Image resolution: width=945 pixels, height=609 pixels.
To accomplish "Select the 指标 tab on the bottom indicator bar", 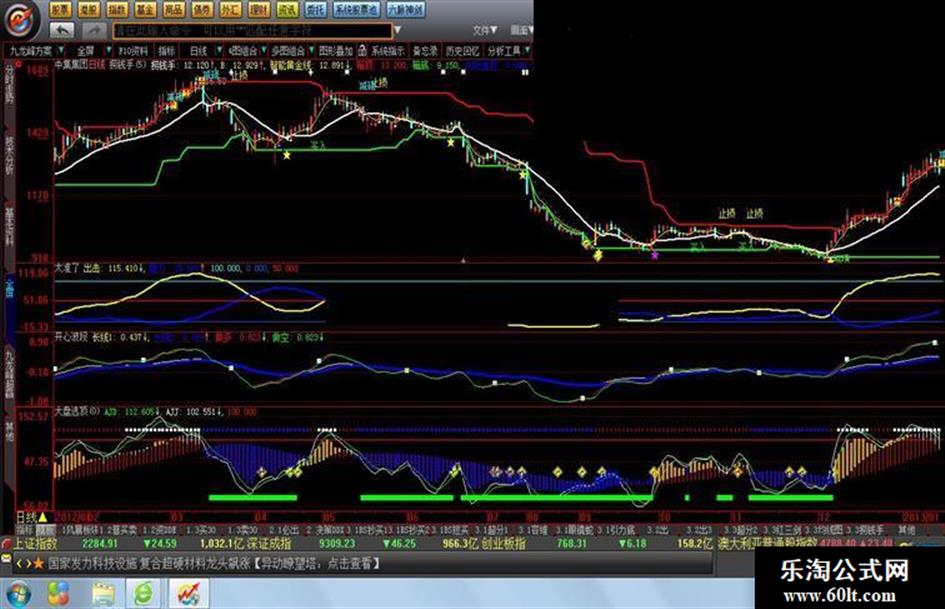I will (25, 530).
